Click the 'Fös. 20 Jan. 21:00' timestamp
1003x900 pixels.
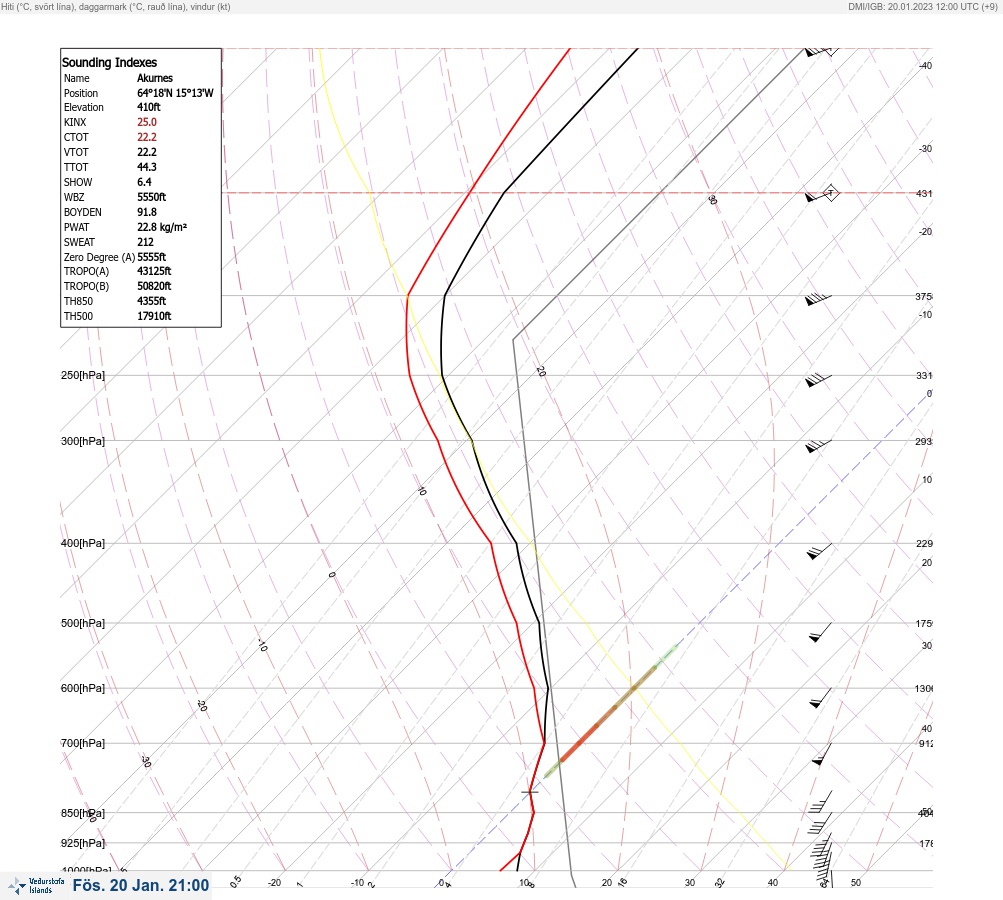point(141,885)
